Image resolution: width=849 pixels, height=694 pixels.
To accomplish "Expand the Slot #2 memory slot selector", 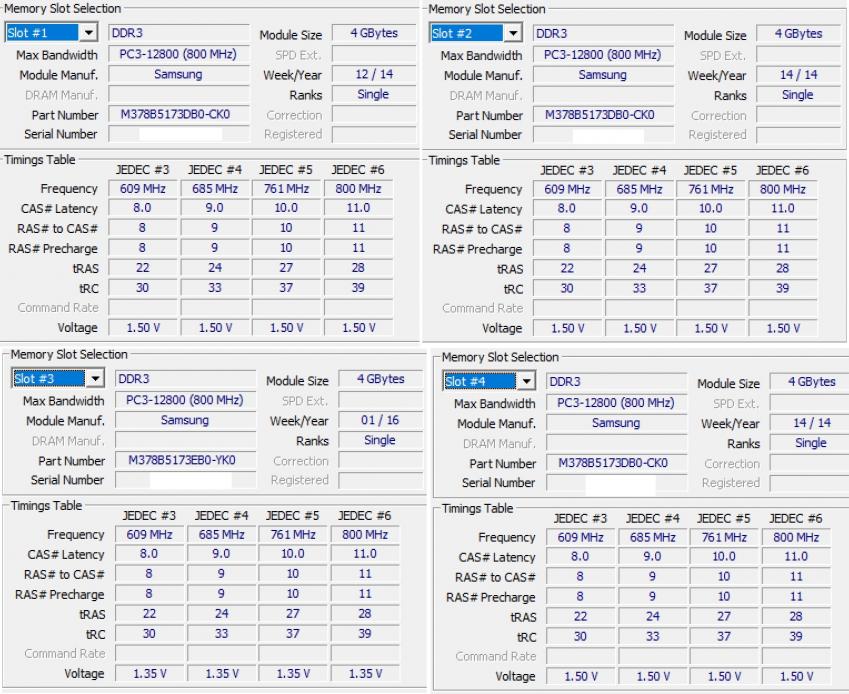I will (x=513, y=34).
